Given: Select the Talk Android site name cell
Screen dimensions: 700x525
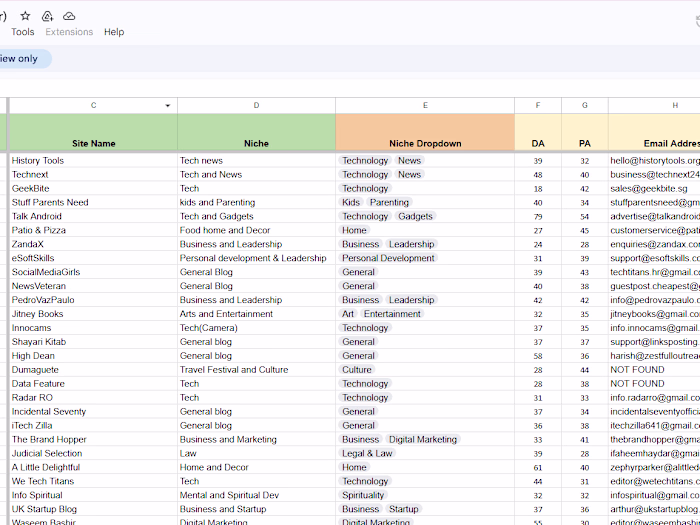Looking at the screenshot, I should point(94,216).
